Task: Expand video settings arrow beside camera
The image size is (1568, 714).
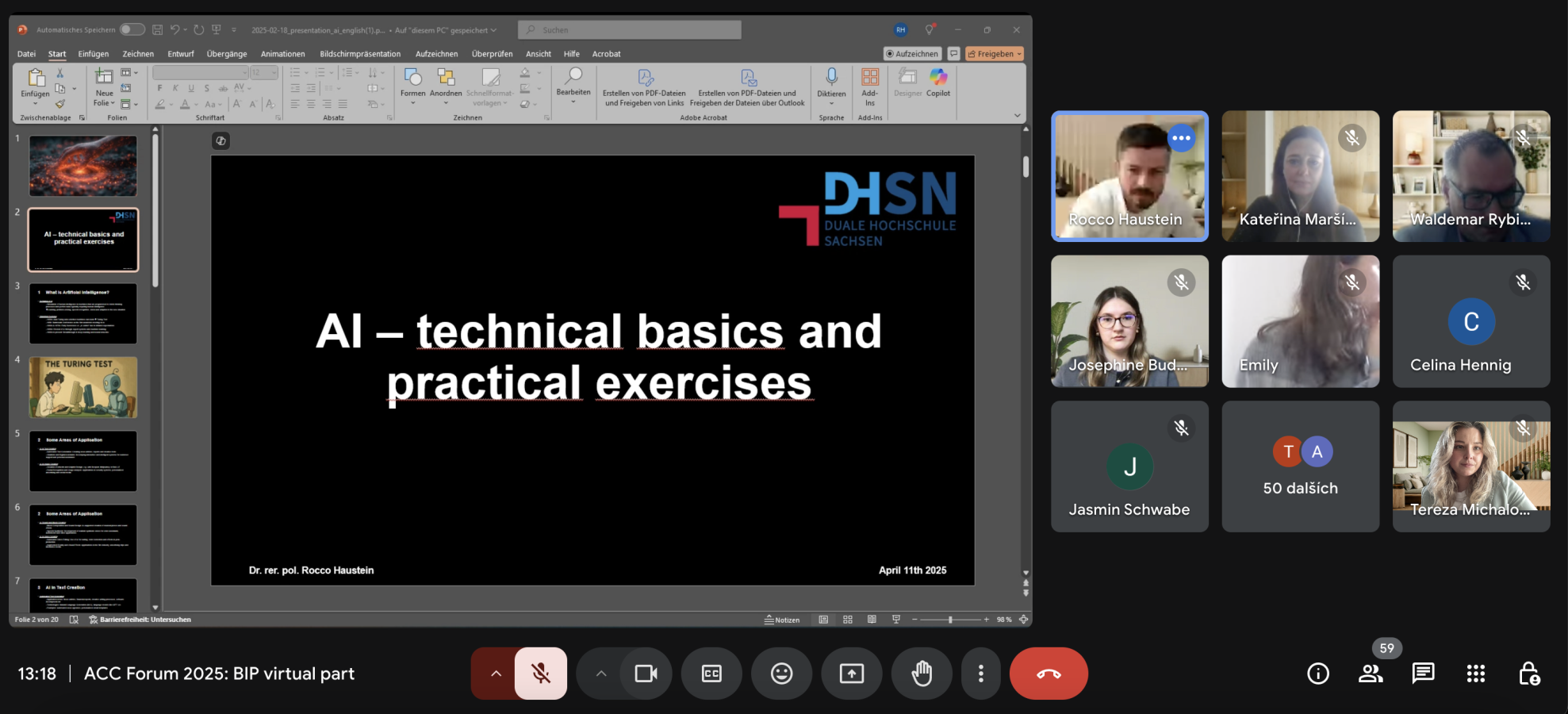Action: (x=601, y=674)
